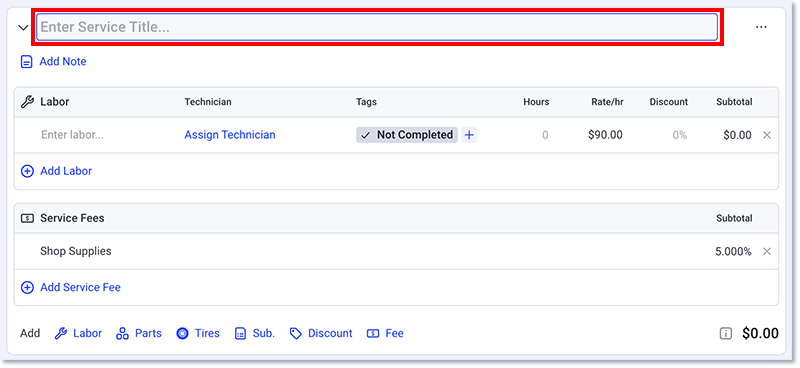This screenshot has height=368, width=800.
Task: Click the info icon beside the service total
Action: tap(726, 334)
